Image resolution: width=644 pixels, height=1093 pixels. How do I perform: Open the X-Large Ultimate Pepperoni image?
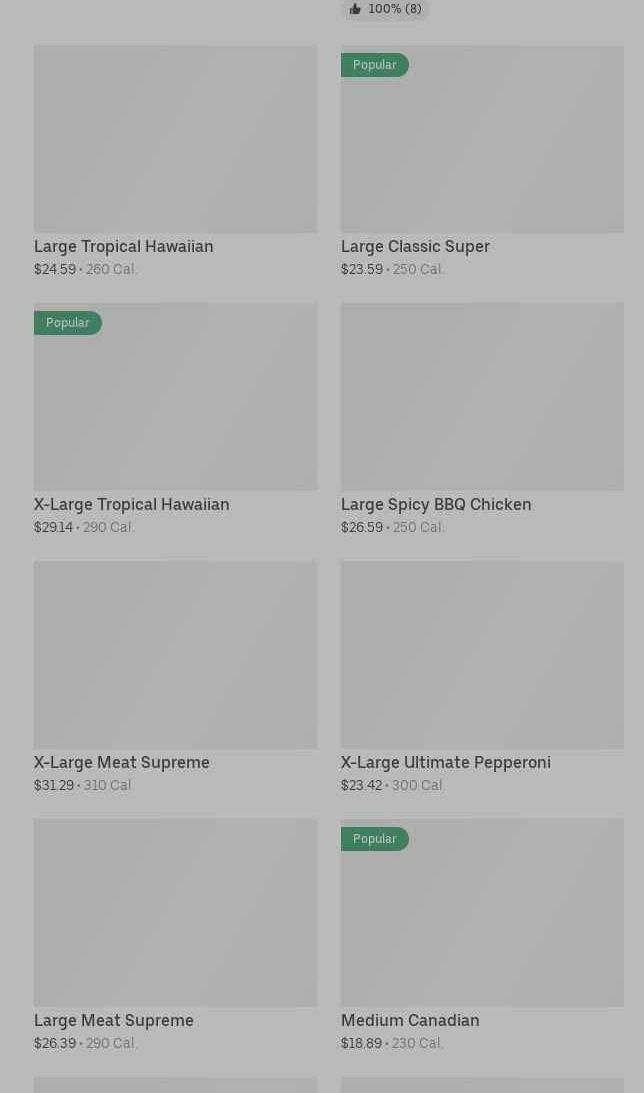coord(482,655)
